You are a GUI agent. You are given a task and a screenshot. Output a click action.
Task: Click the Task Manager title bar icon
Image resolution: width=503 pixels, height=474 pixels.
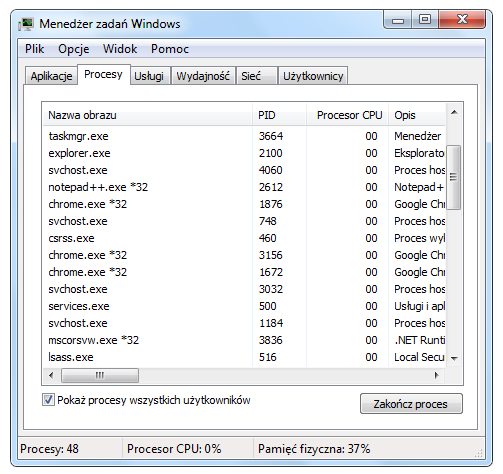[26, 24]
